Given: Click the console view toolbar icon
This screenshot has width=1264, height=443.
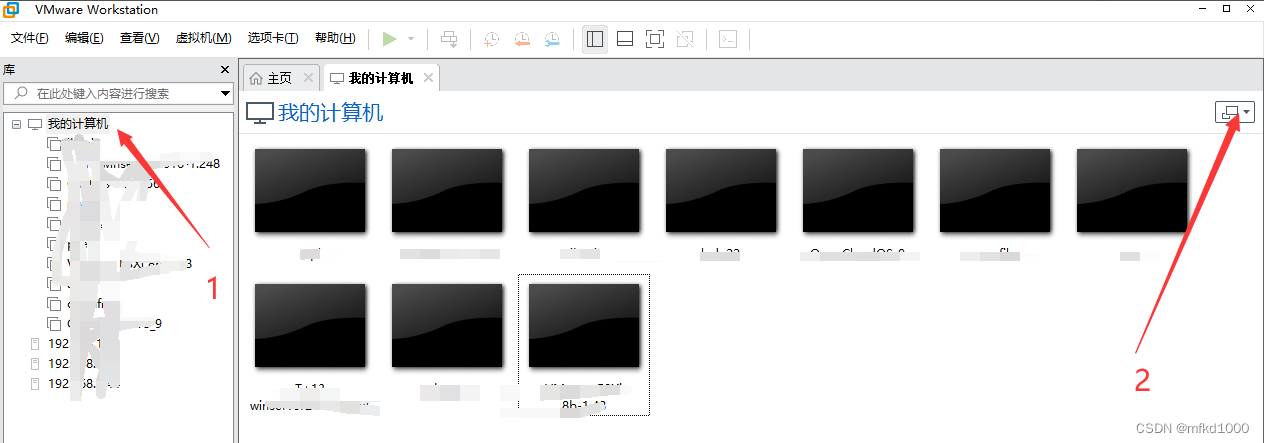Looking at the screenshot, I should (729, 39).
